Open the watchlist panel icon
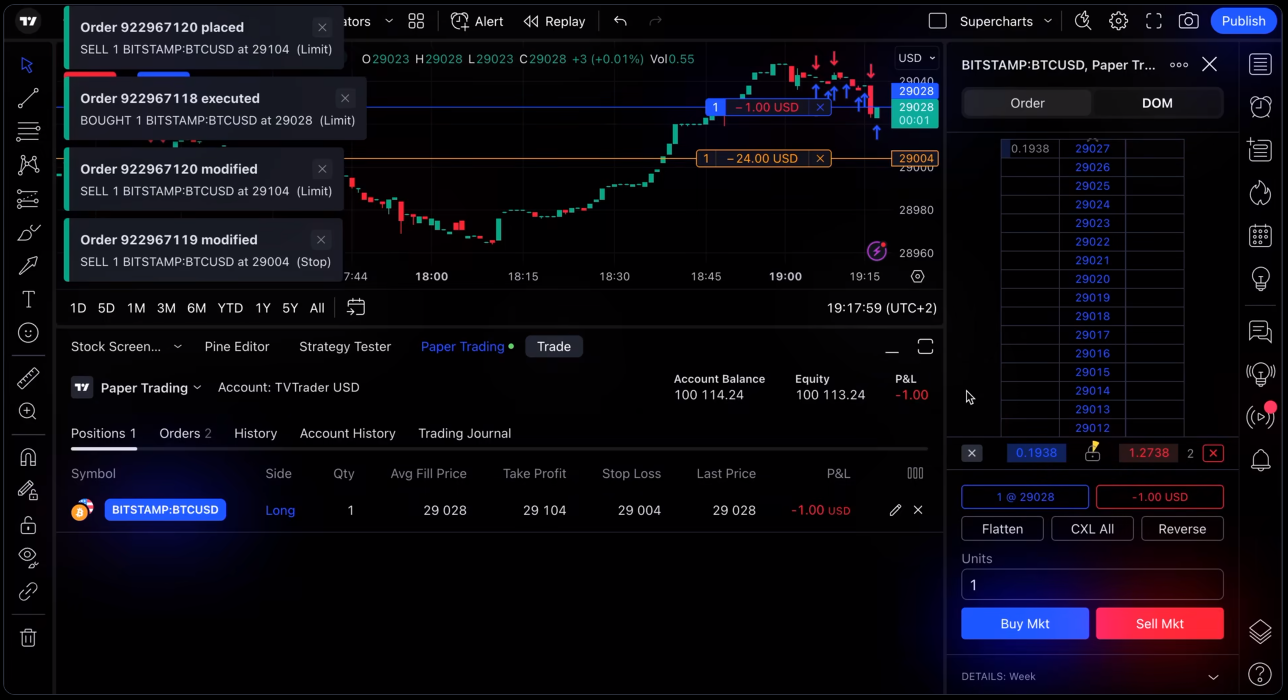1288x700 pixels. pyautogui.click(x=1260, y=65)
